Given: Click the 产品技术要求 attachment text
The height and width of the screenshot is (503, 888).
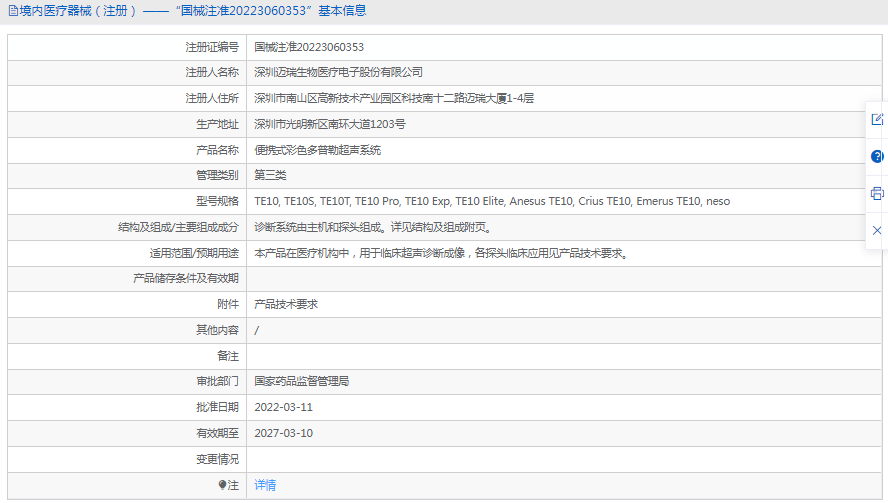Looking at the screenshot, I should pos(286,304).
